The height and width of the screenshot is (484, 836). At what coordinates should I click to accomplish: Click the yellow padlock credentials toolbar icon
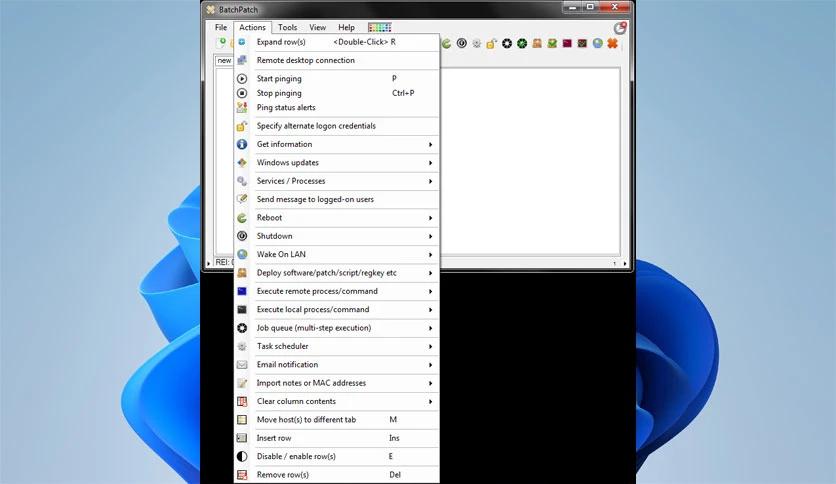click(x=491, y=44)
